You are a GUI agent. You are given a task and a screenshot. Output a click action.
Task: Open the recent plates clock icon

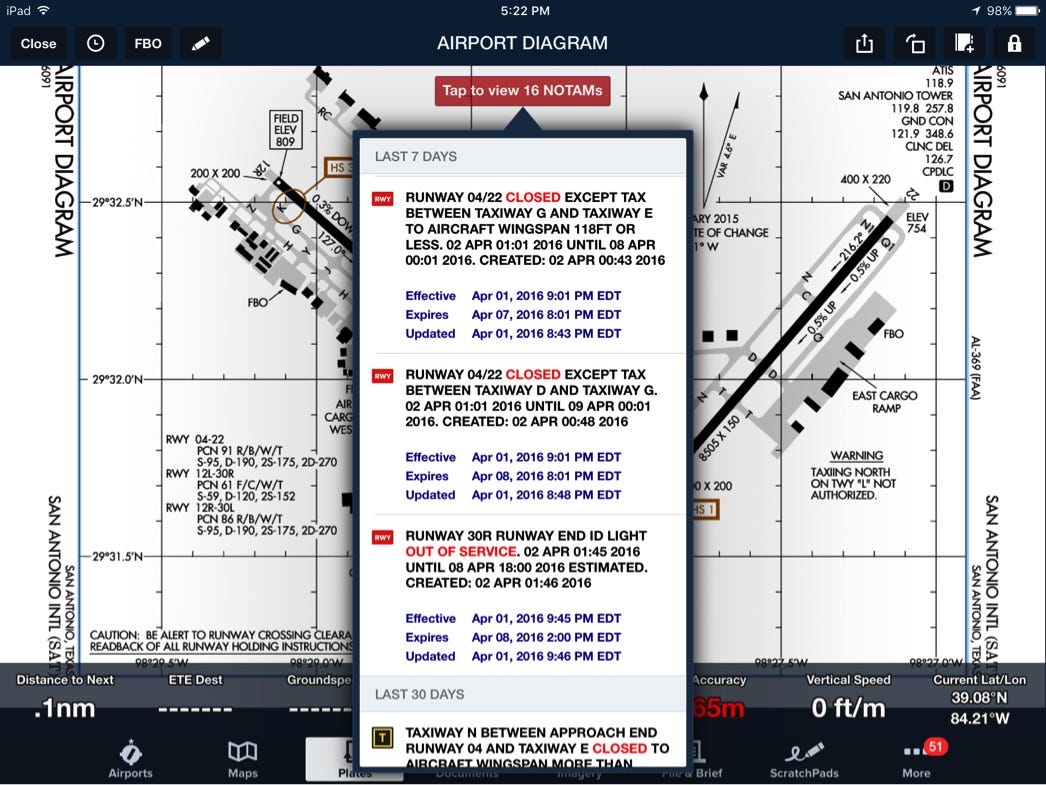click(95, 44)
